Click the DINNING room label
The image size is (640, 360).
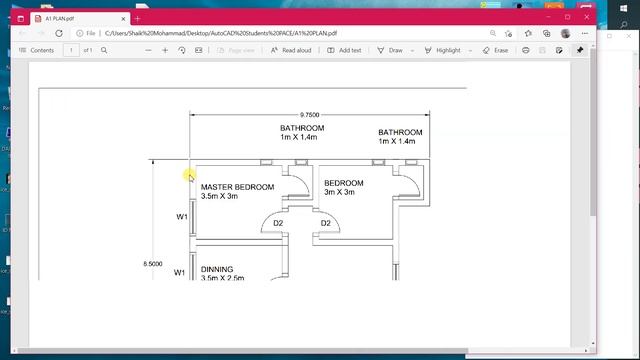click(x=217, y=269)
